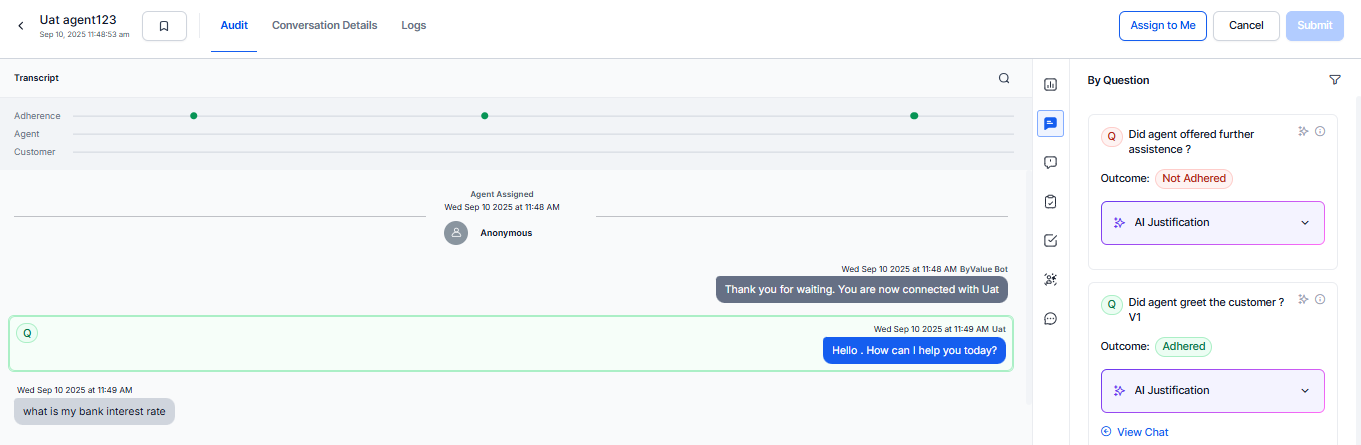
Task: Click the info icon on greet customer question
Action: point(1320,299)
